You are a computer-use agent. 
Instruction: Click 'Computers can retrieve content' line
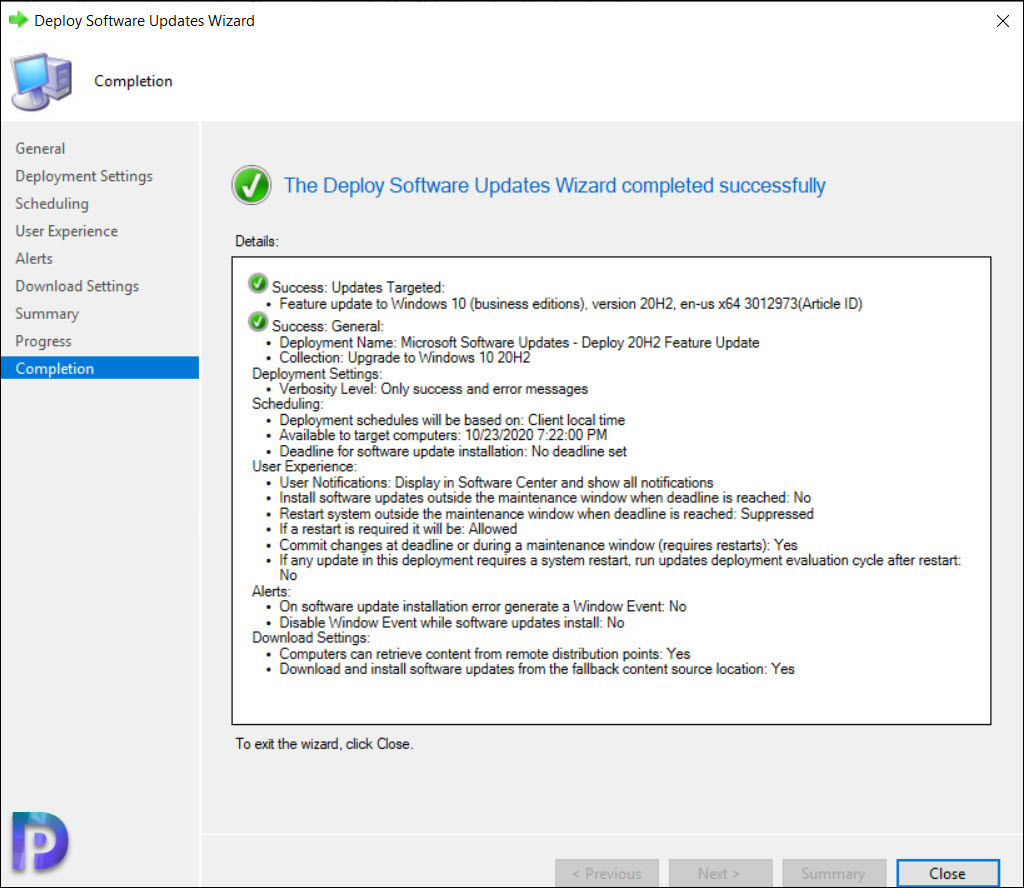(485, 654)
